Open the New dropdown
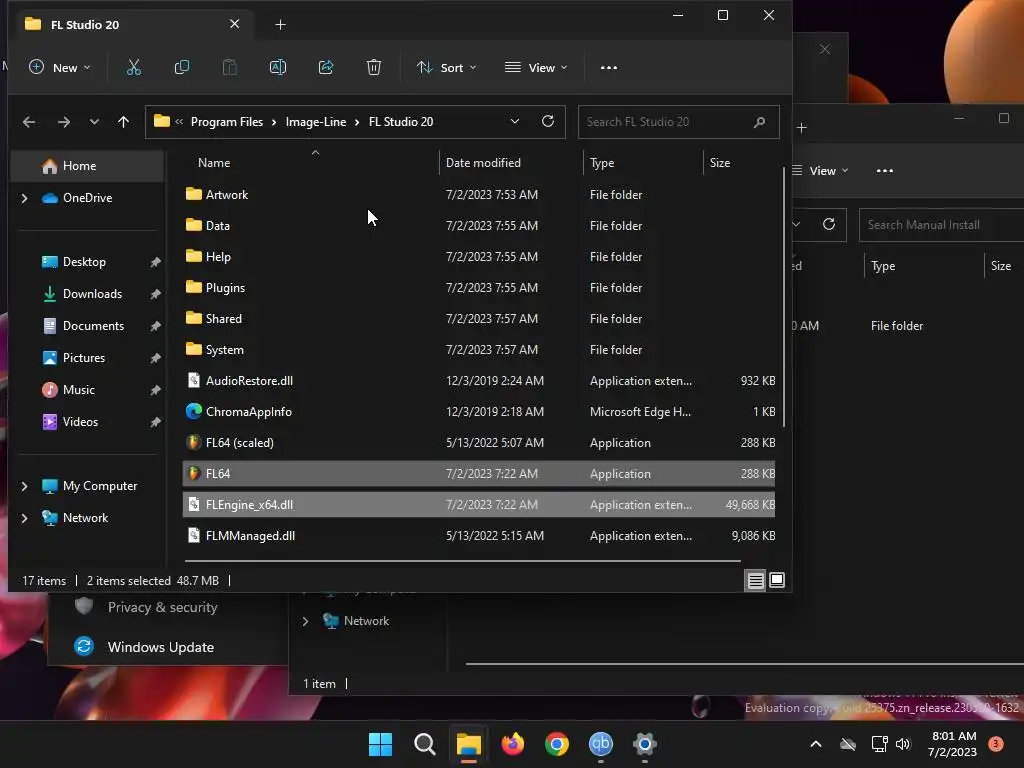 (x=60, y=67)
